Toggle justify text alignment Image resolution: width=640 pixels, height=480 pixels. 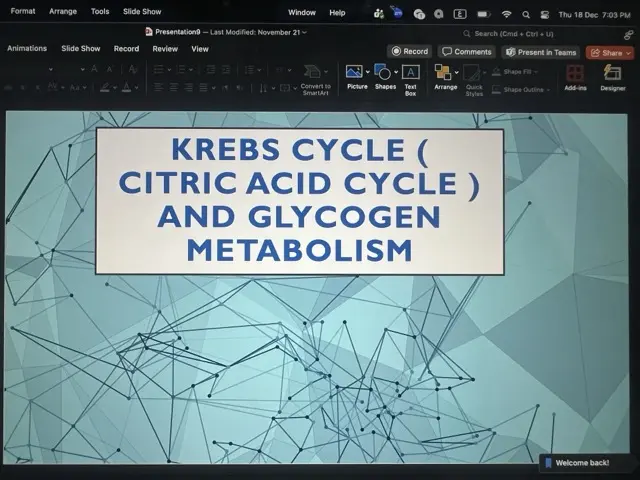[203, 87]
